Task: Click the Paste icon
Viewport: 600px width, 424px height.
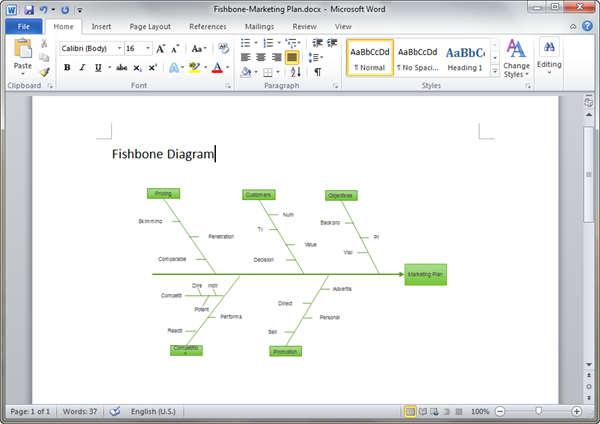Action: [x=23, y=49]
